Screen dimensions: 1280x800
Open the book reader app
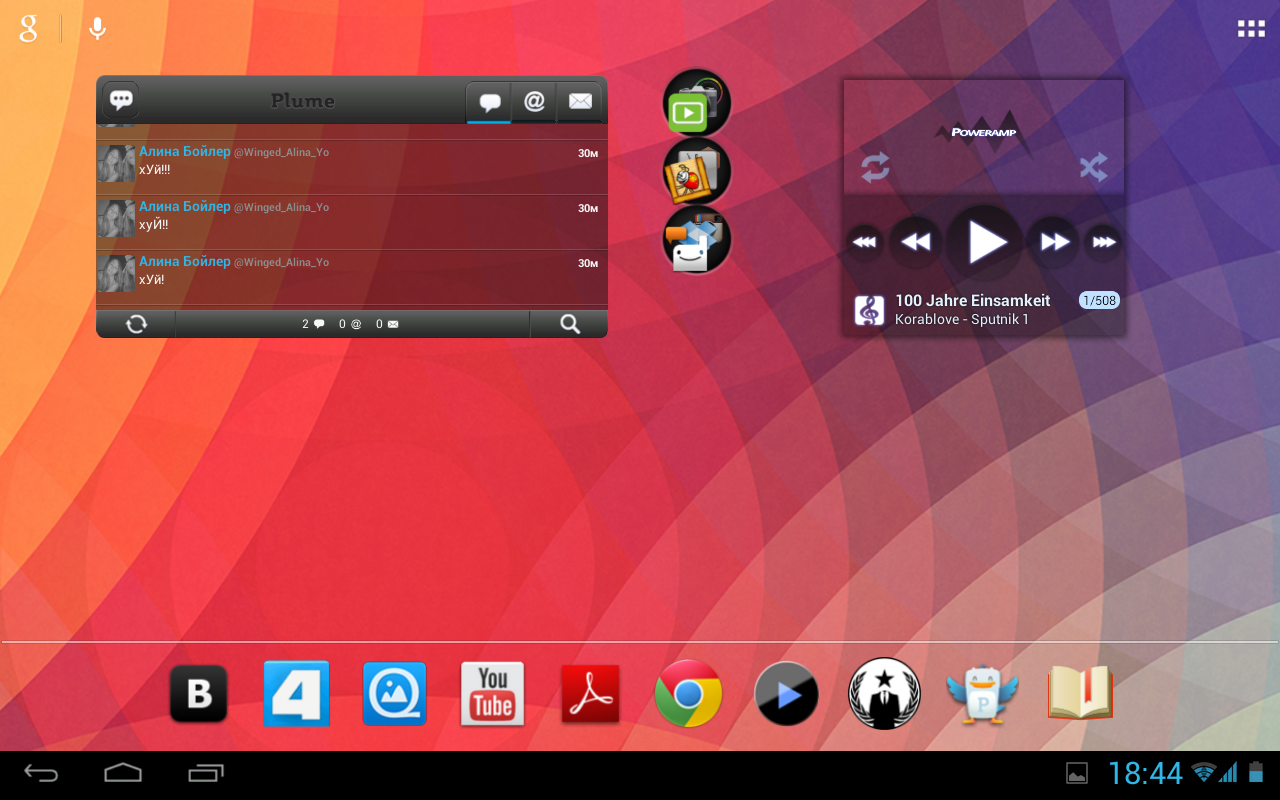pyautogui.click(x=1080, y=692)
